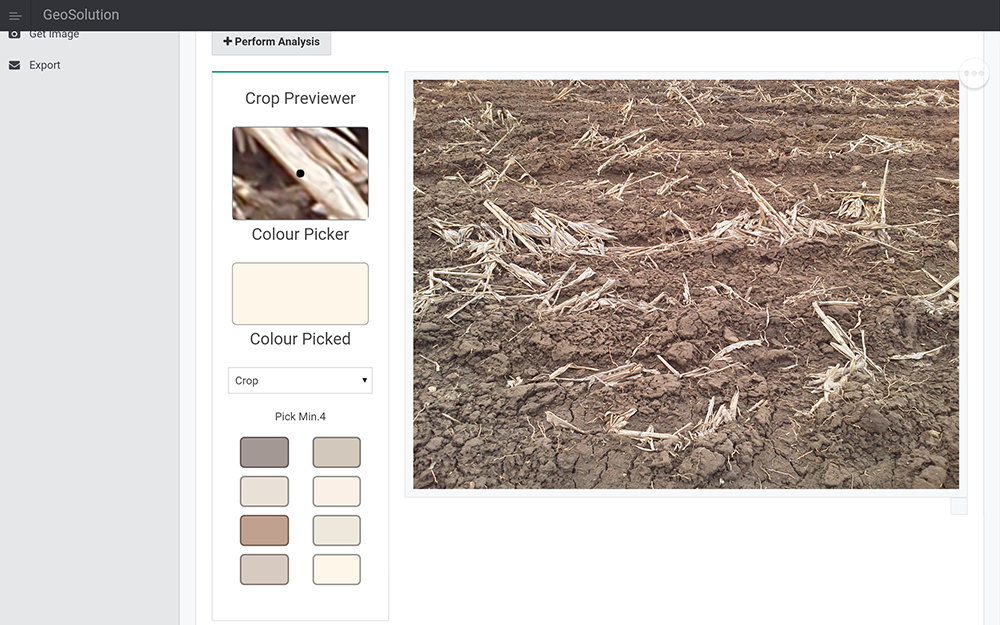Click the Crop Previewer zoomed thumbnail
This screenshot has height=625, width=1000.
click(300, 173)
